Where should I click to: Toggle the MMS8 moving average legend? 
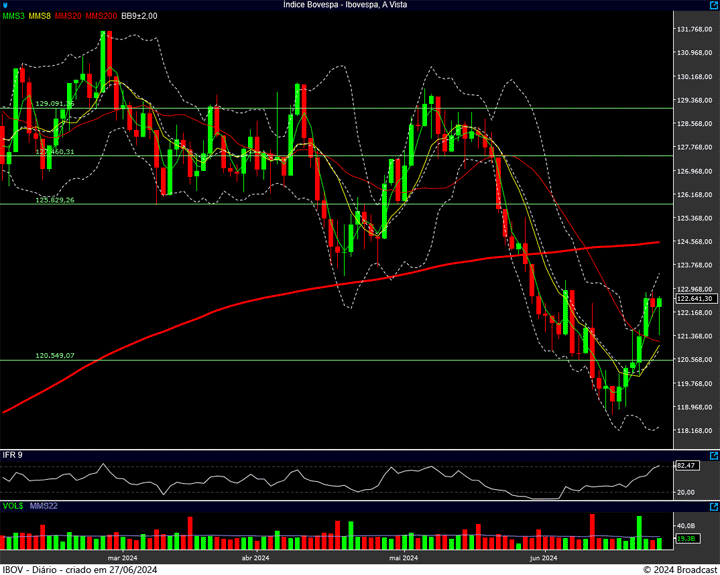click(x=40, y=17)
